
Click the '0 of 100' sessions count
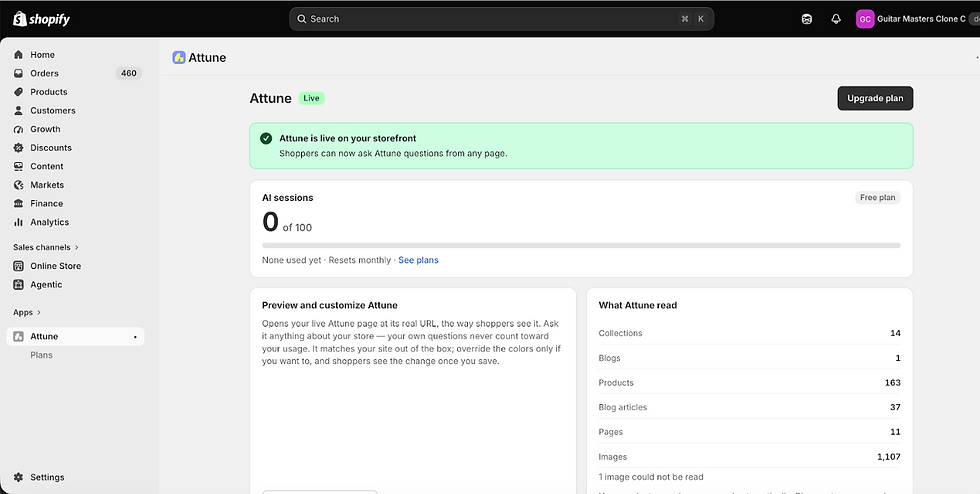tap(287, 223)
